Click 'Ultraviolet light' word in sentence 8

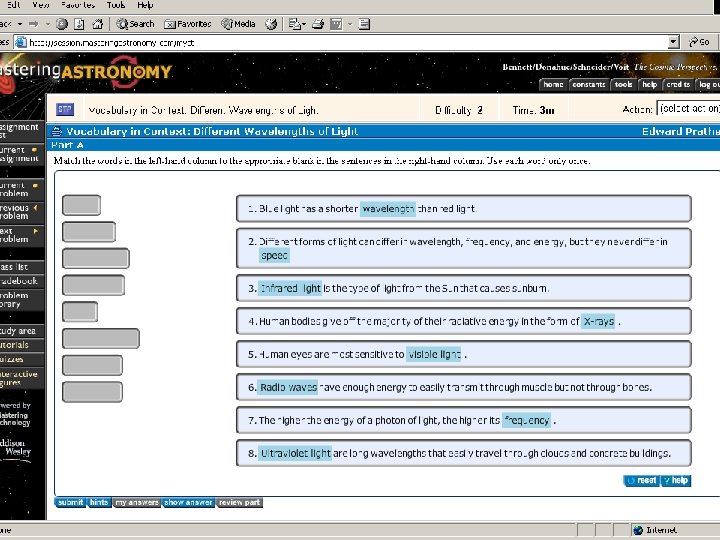(295, 454)
